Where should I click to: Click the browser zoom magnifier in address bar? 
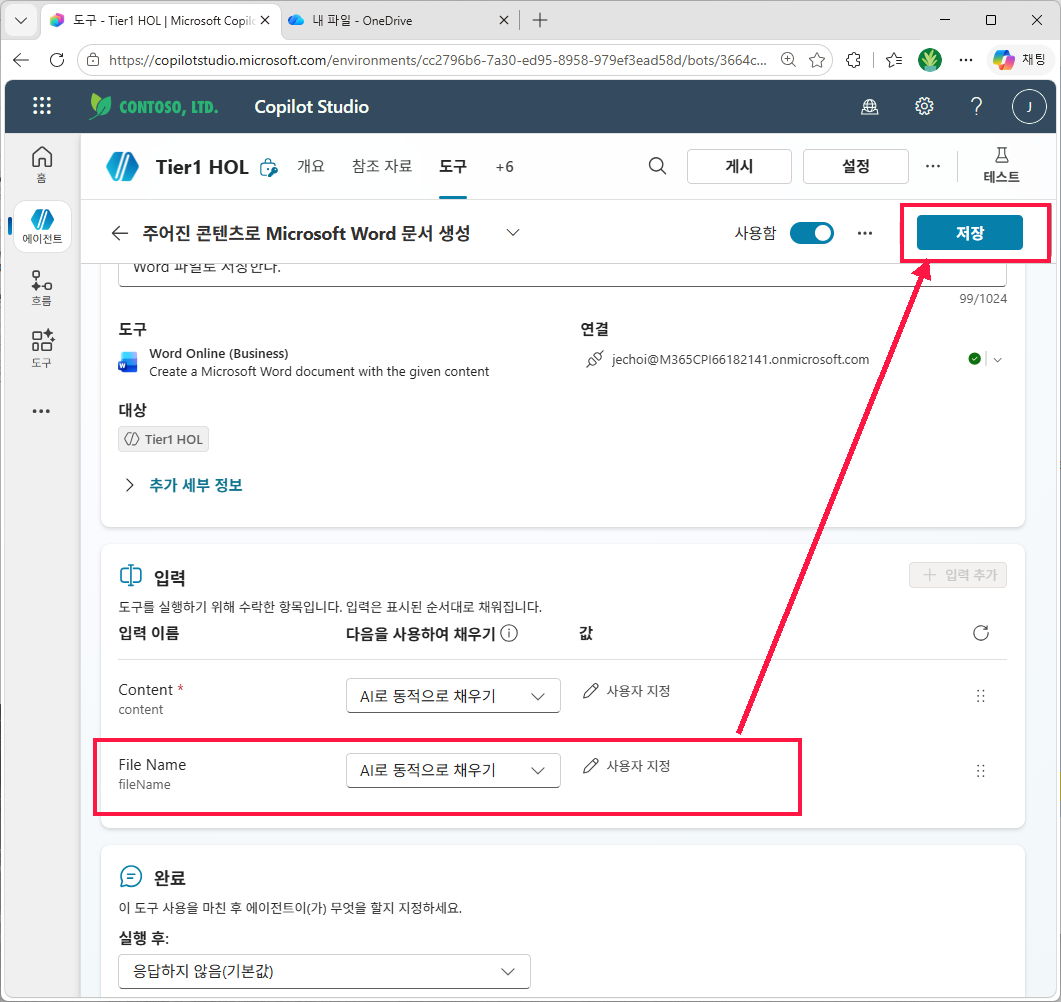point(788,60)
